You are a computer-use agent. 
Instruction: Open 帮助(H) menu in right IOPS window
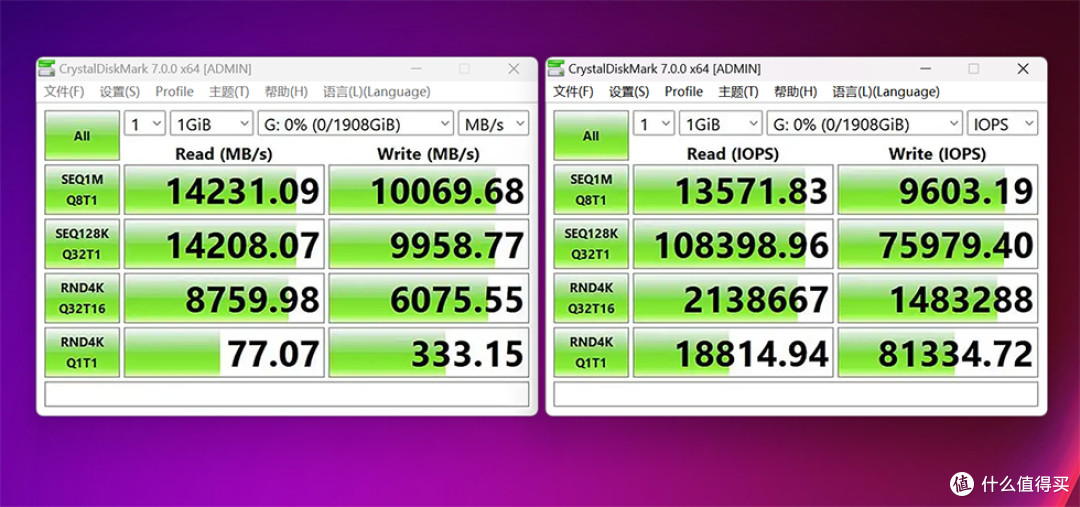(795, 92)
